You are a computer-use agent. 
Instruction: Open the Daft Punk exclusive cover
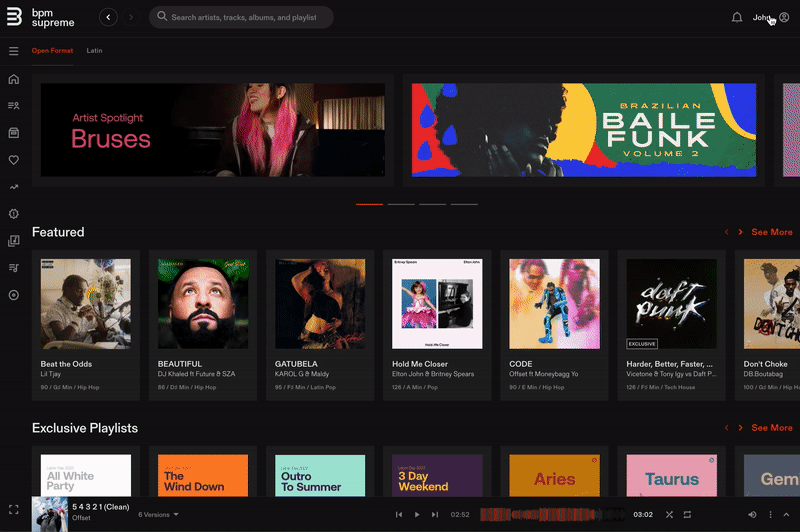(x=671, y=304)
